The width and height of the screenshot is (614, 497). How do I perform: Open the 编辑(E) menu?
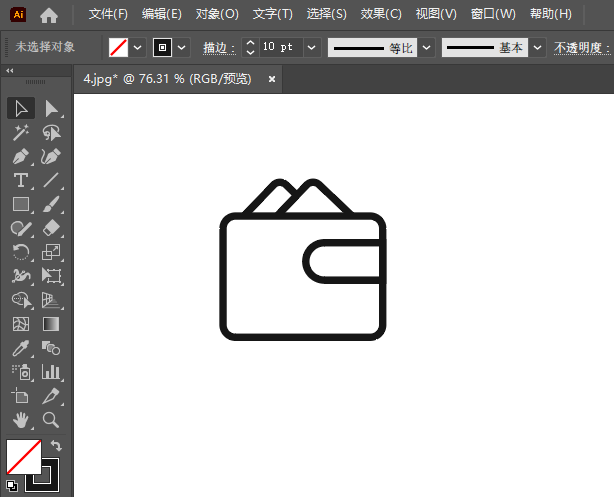(x=162, y=14)
